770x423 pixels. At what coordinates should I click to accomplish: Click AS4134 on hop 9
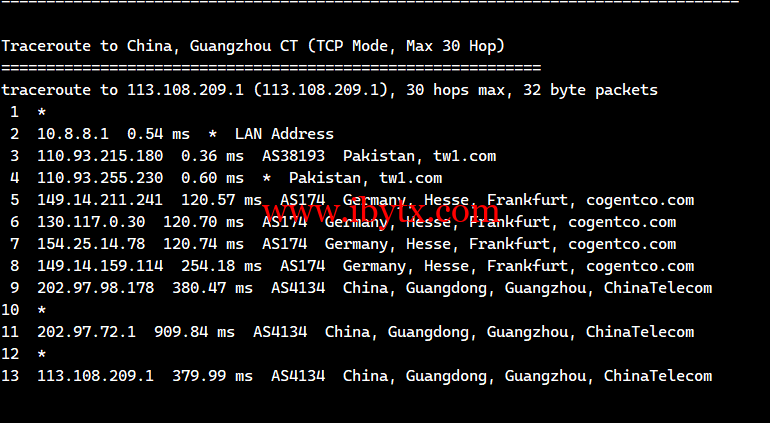(298, 288)
